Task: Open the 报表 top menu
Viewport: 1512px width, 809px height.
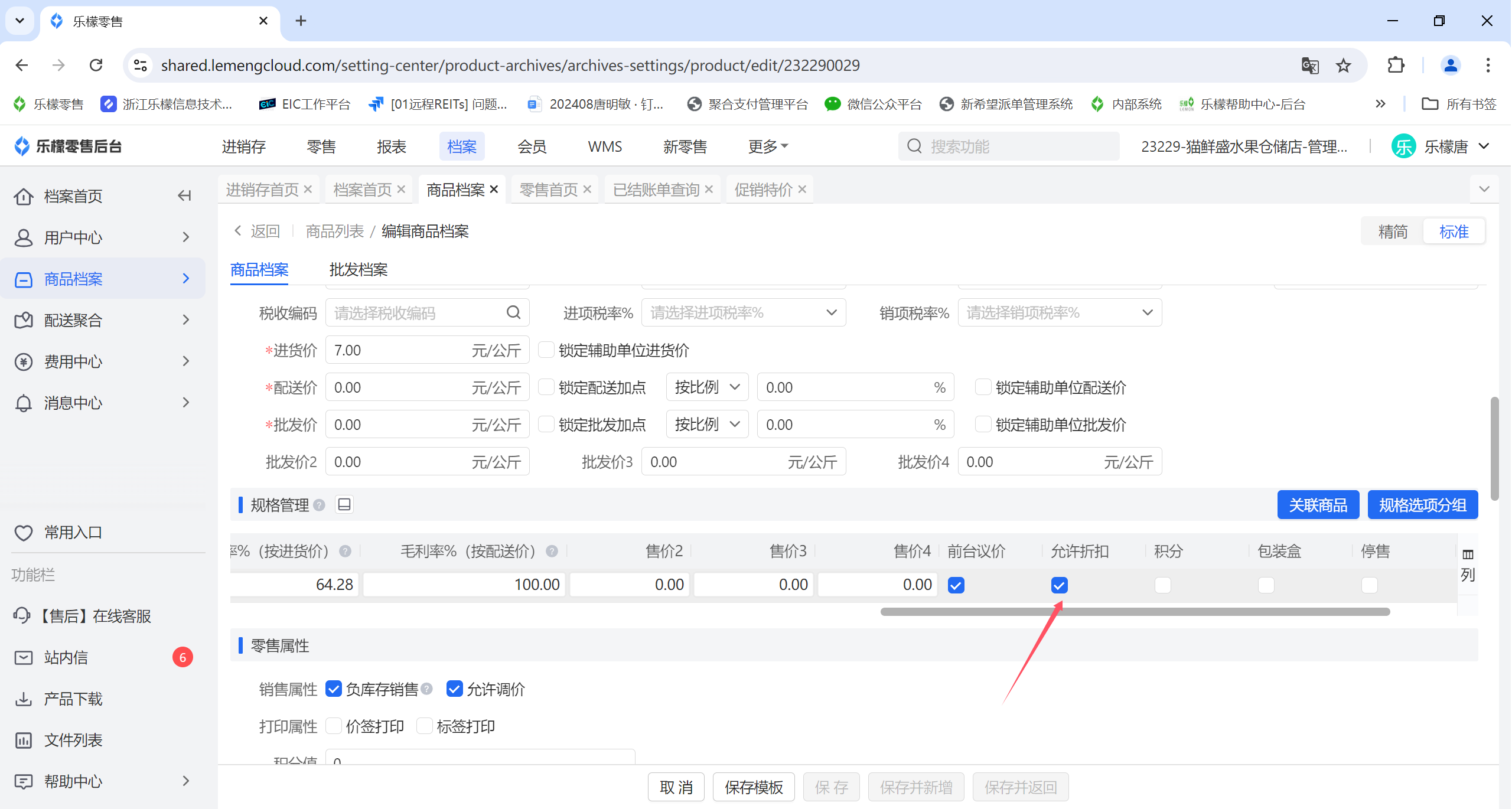Action: [x=392, y=146]
